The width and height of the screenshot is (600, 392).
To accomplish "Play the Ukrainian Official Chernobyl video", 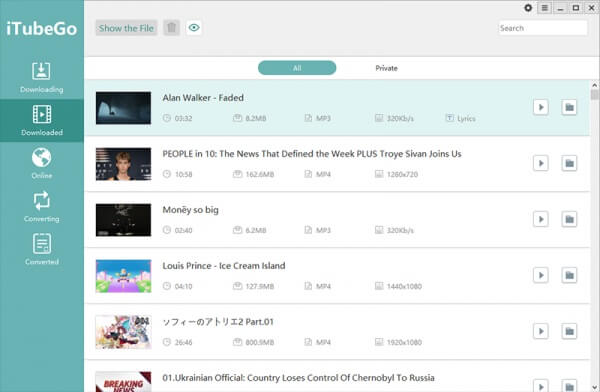I will click(541, 385).
